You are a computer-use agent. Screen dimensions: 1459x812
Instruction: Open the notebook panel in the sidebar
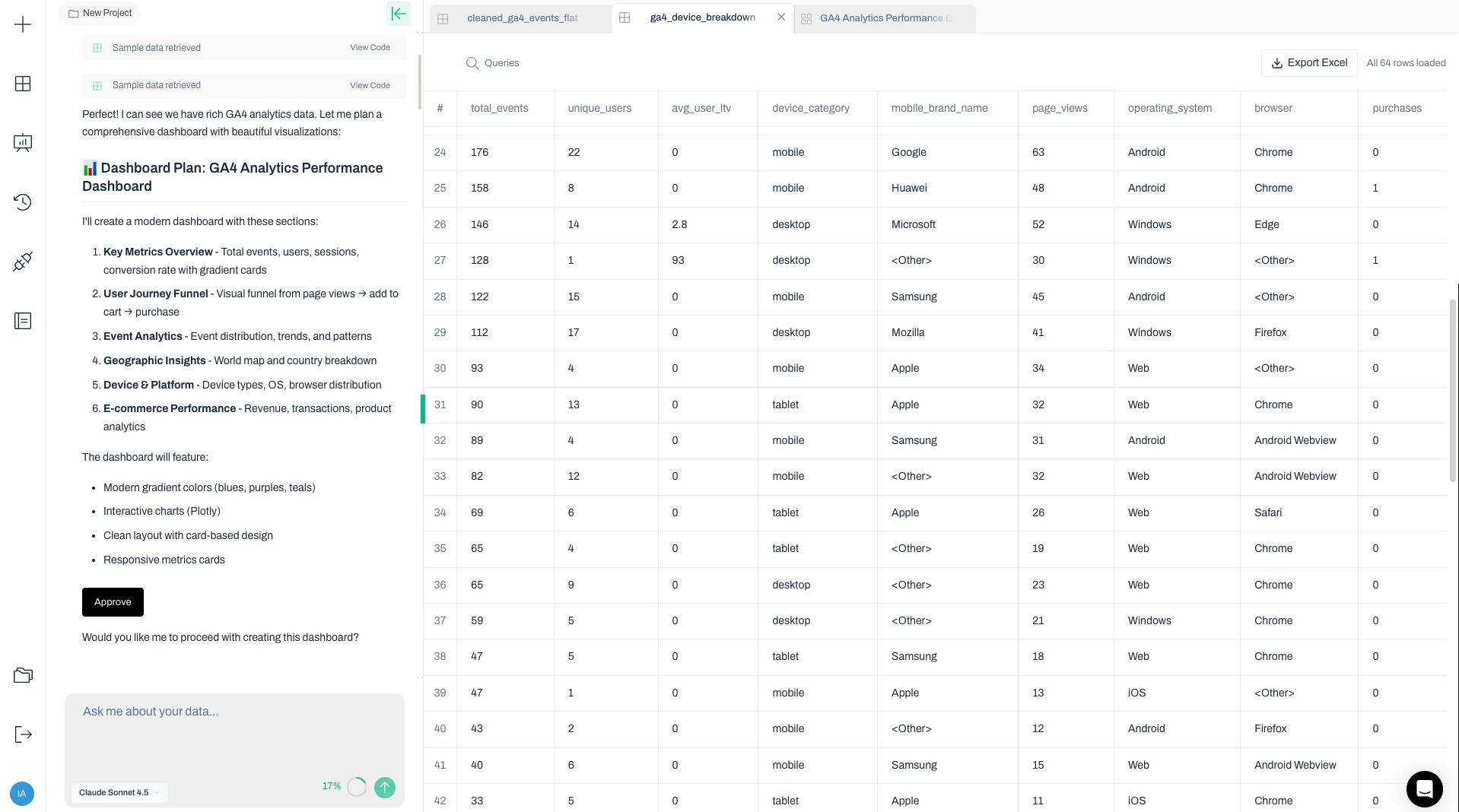click(x=22, y=321)
